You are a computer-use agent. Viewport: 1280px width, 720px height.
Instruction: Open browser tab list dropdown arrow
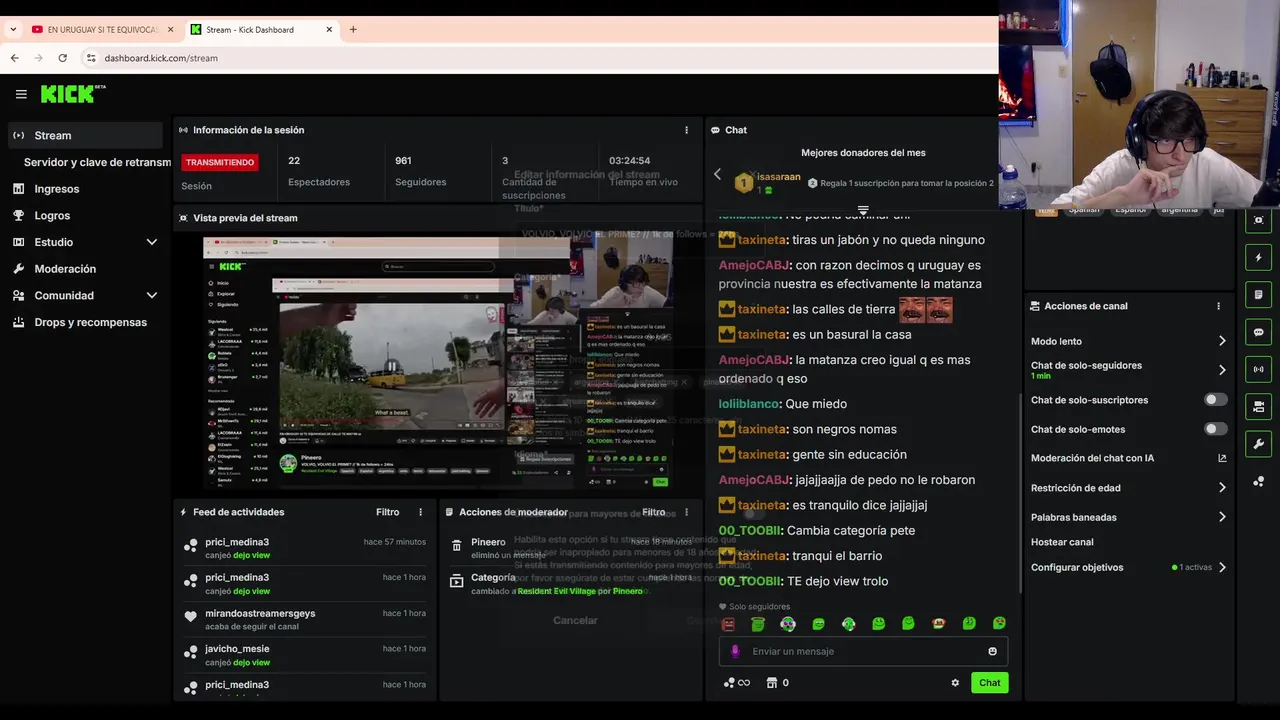[13, 30]
